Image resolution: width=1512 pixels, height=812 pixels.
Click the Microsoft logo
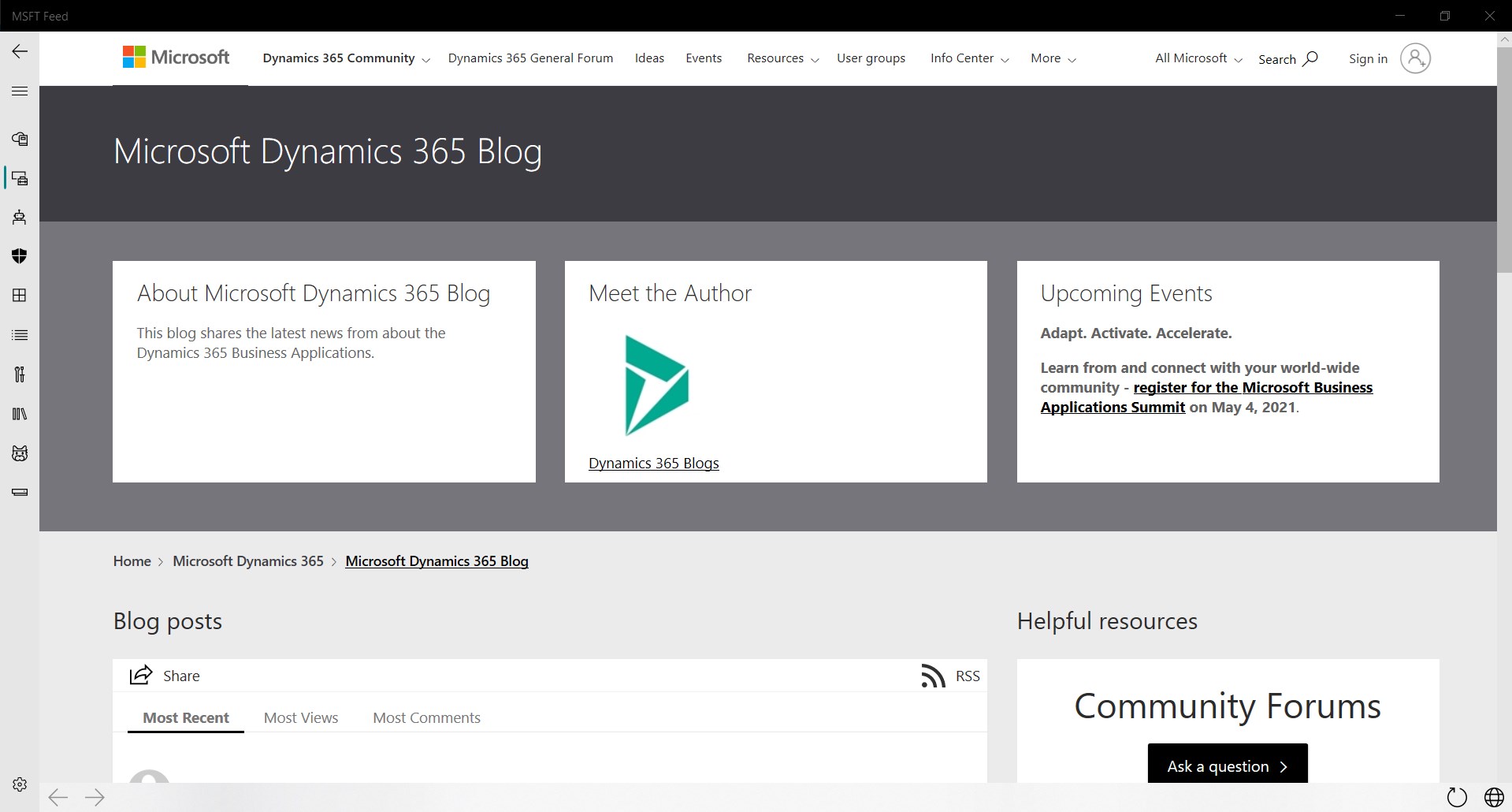pyautogui.click(x=176, y=58)
